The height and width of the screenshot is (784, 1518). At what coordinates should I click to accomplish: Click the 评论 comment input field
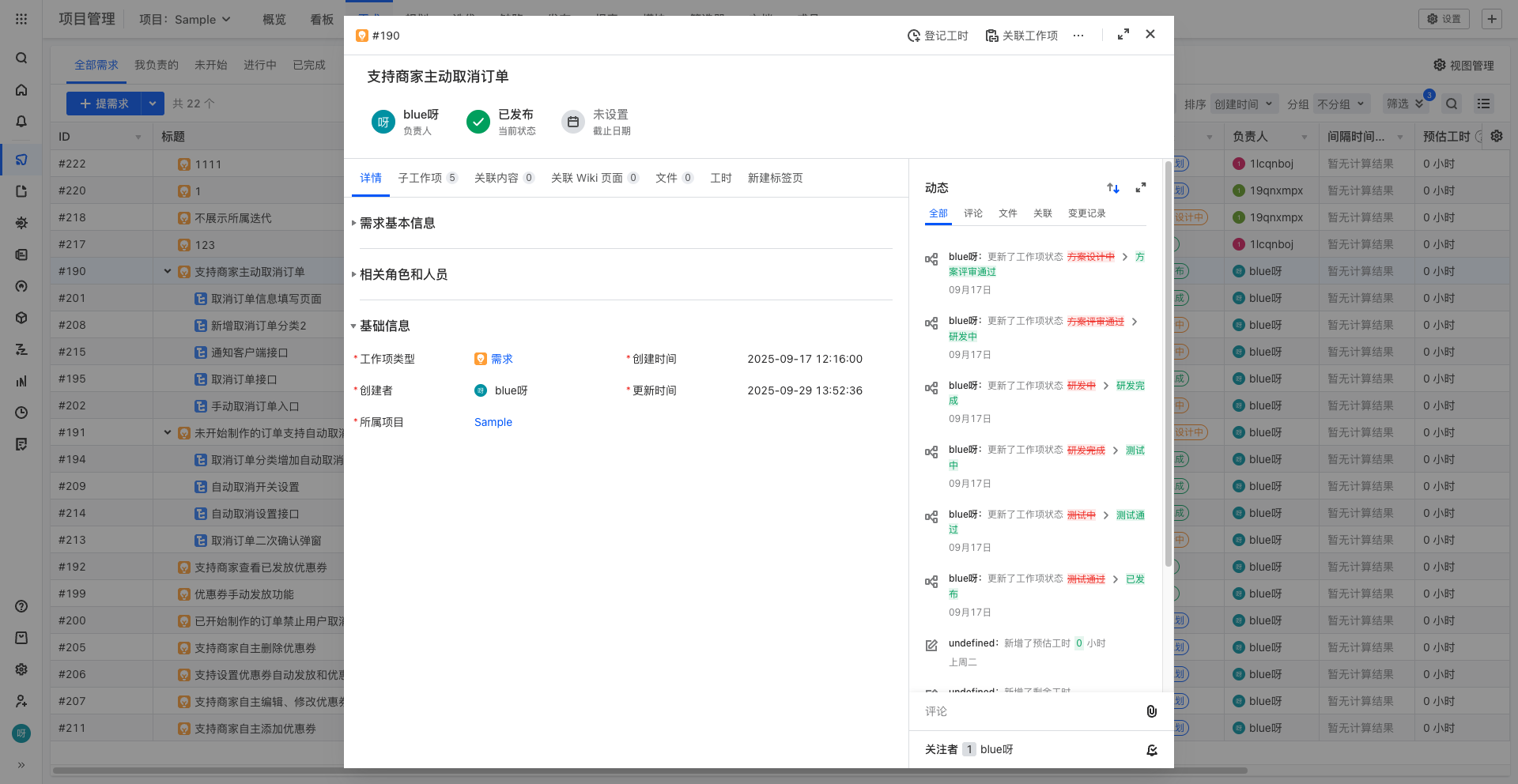click(1028, 711)
